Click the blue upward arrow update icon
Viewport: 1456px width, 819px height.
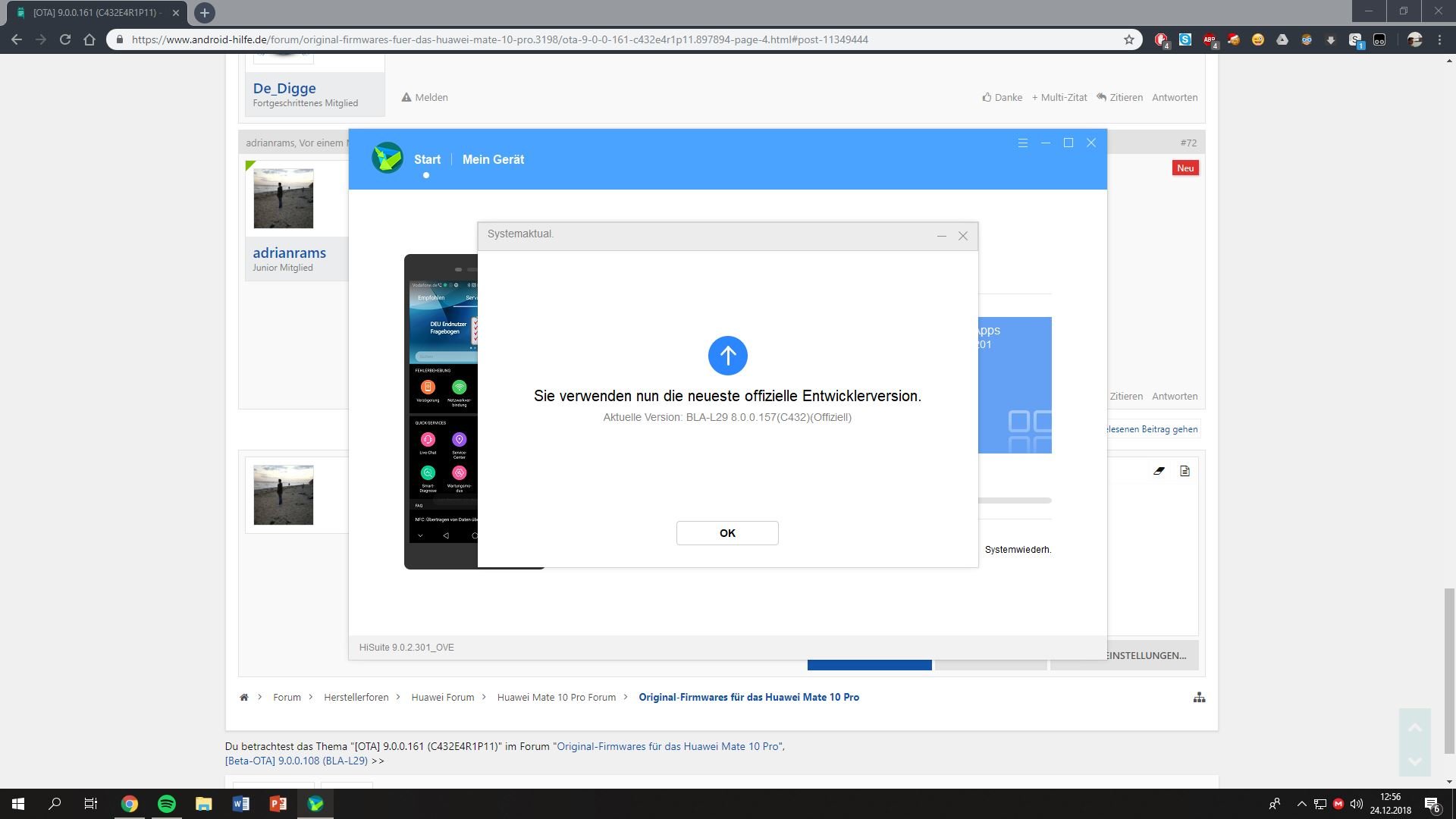pyautogui.click(x=728, y=356)
